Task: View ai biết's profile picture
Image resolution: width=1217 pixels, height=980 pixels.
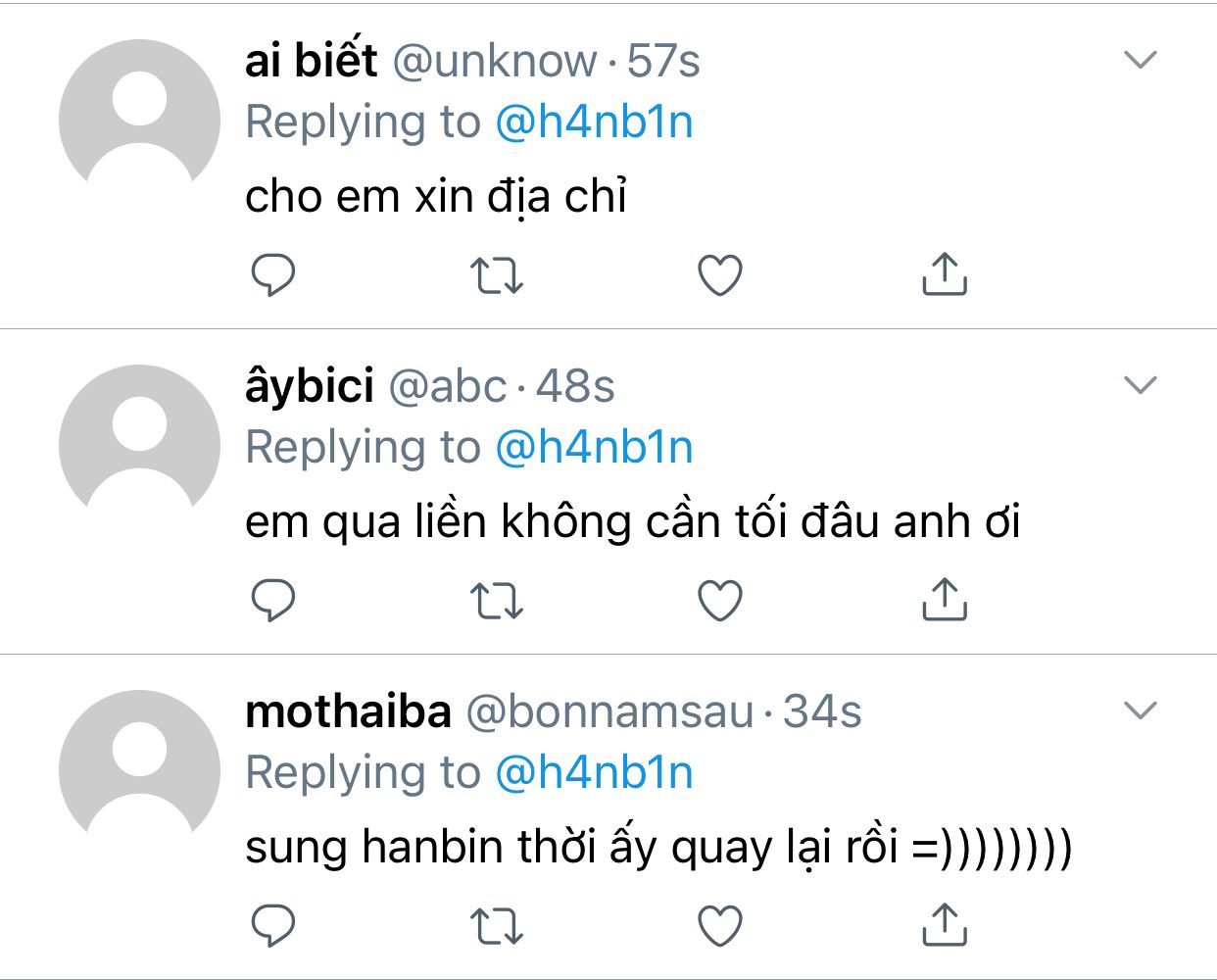Action: (139, 120)
